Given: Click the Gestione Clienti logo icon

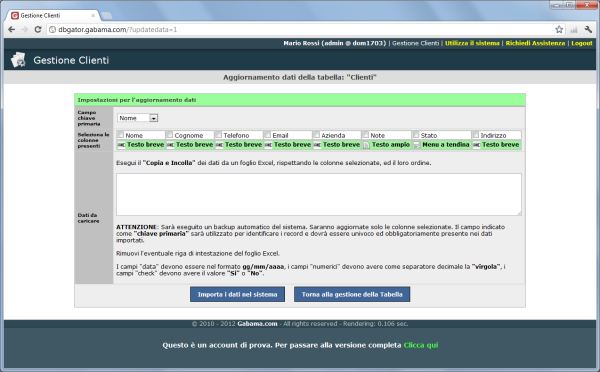Looking at the screenshot, I should point(18,60).
